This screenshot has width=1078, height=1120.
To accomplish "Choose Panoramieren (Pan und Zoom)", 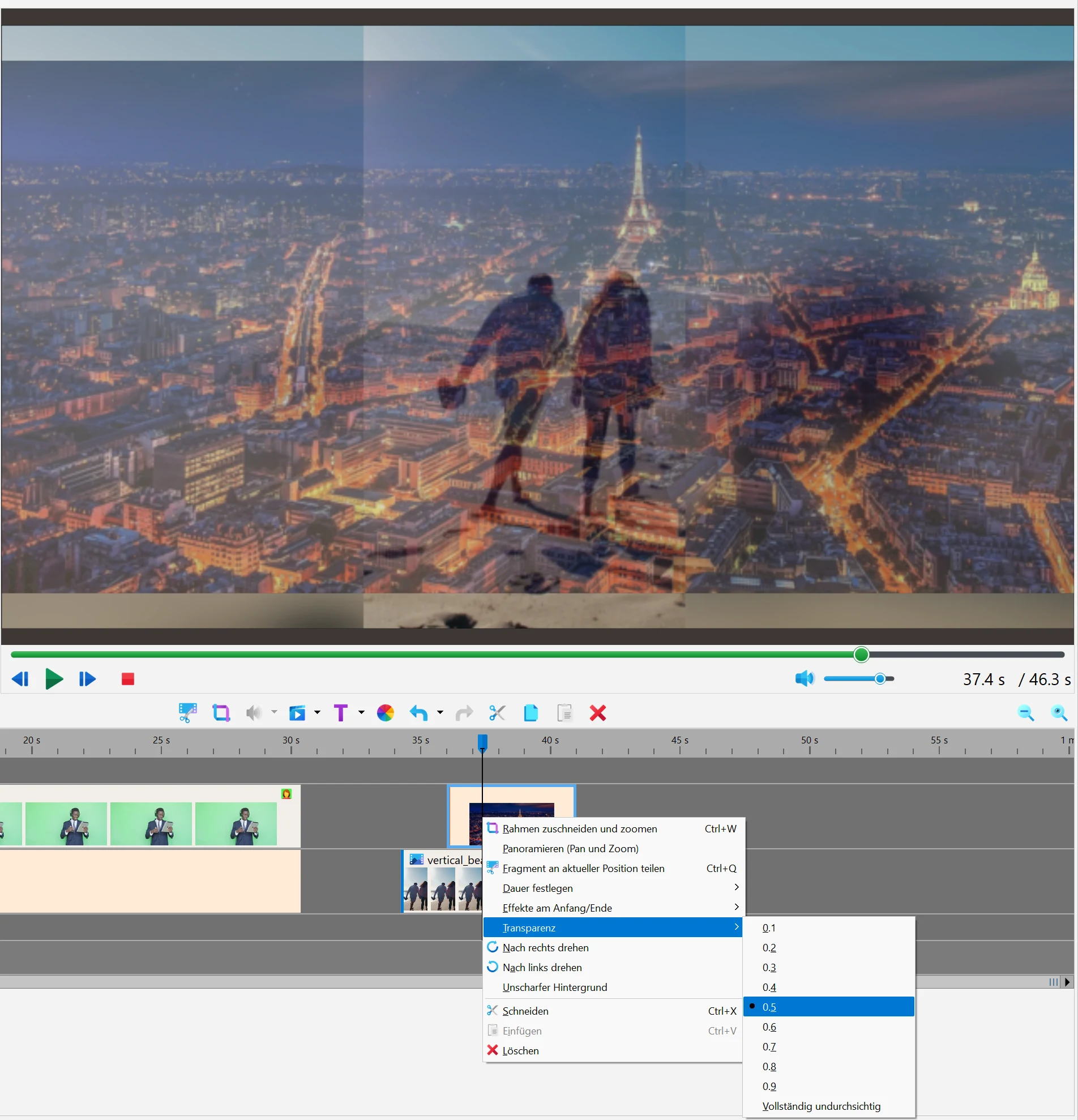I will (613, 849).
